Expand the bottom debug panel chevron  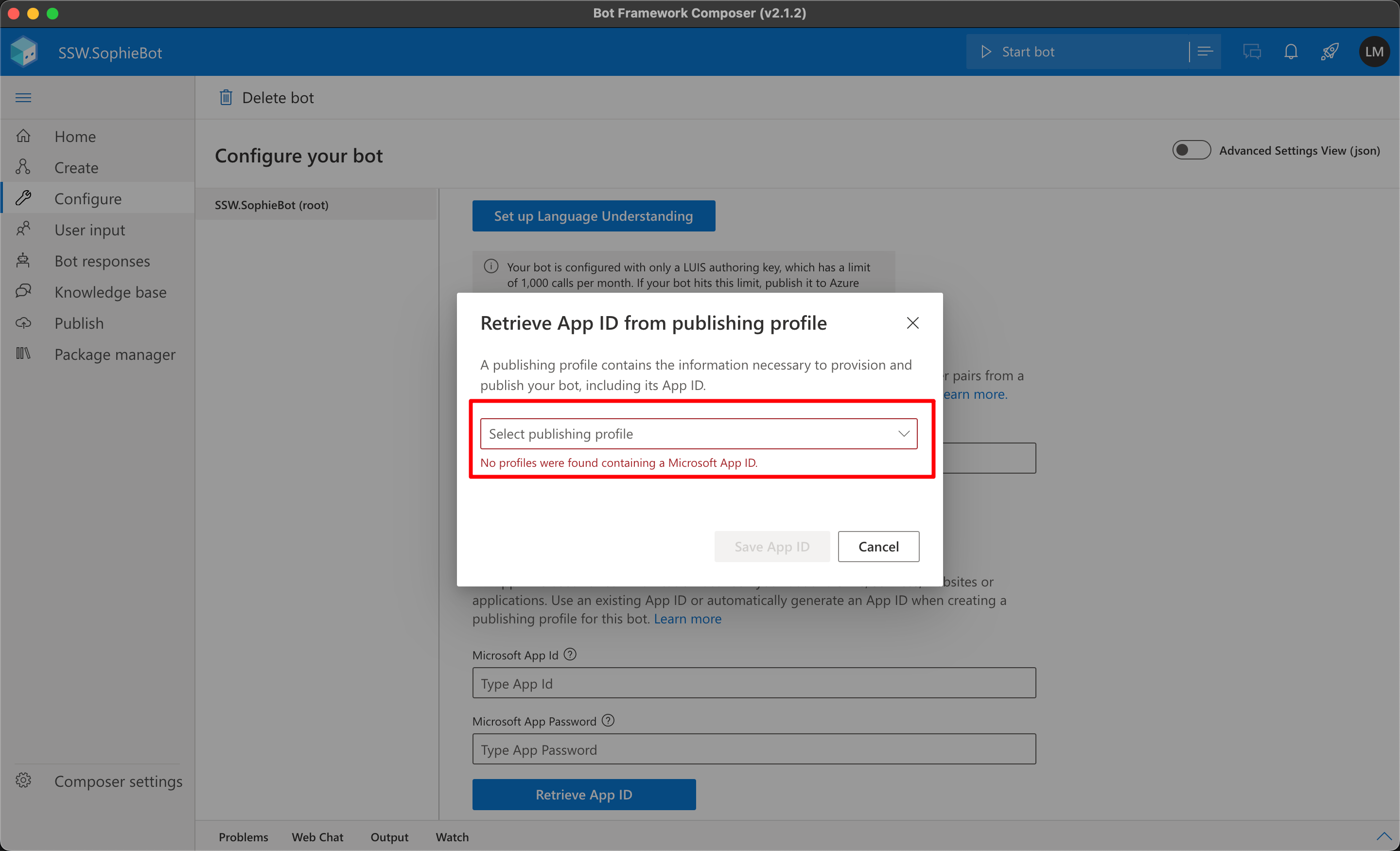pos(1383,836)
